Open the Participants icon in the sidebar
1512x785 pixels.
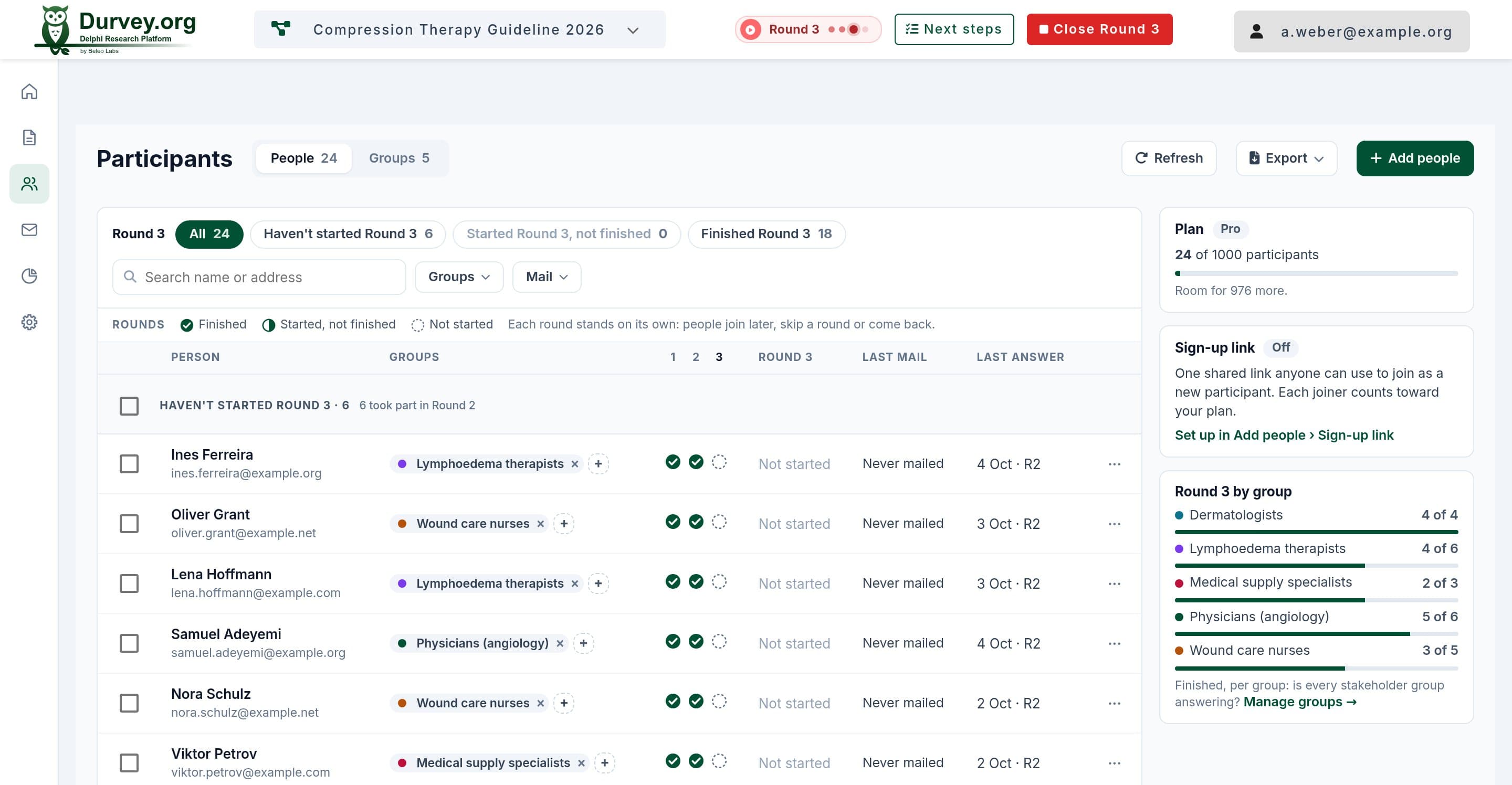(x=29, y=184)
